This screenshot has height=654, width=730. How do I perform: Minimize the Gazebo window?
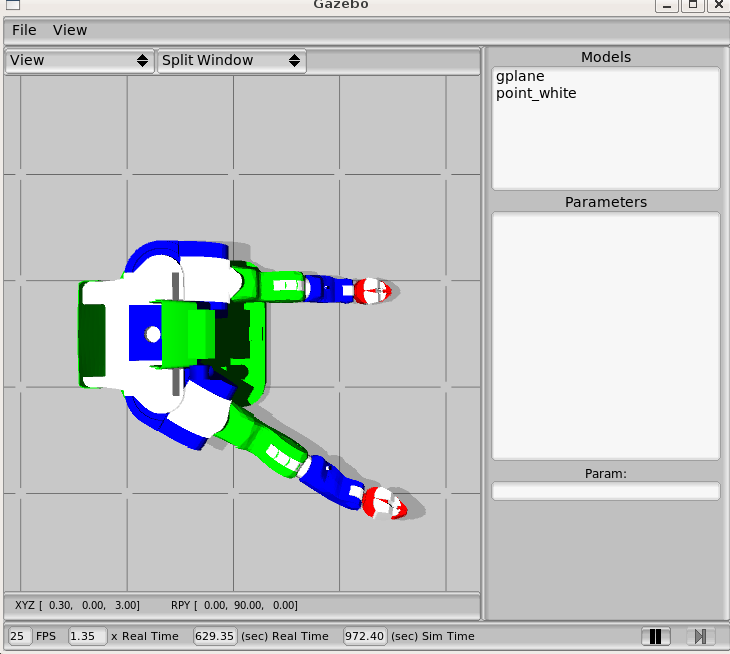[x=665, y=5]
